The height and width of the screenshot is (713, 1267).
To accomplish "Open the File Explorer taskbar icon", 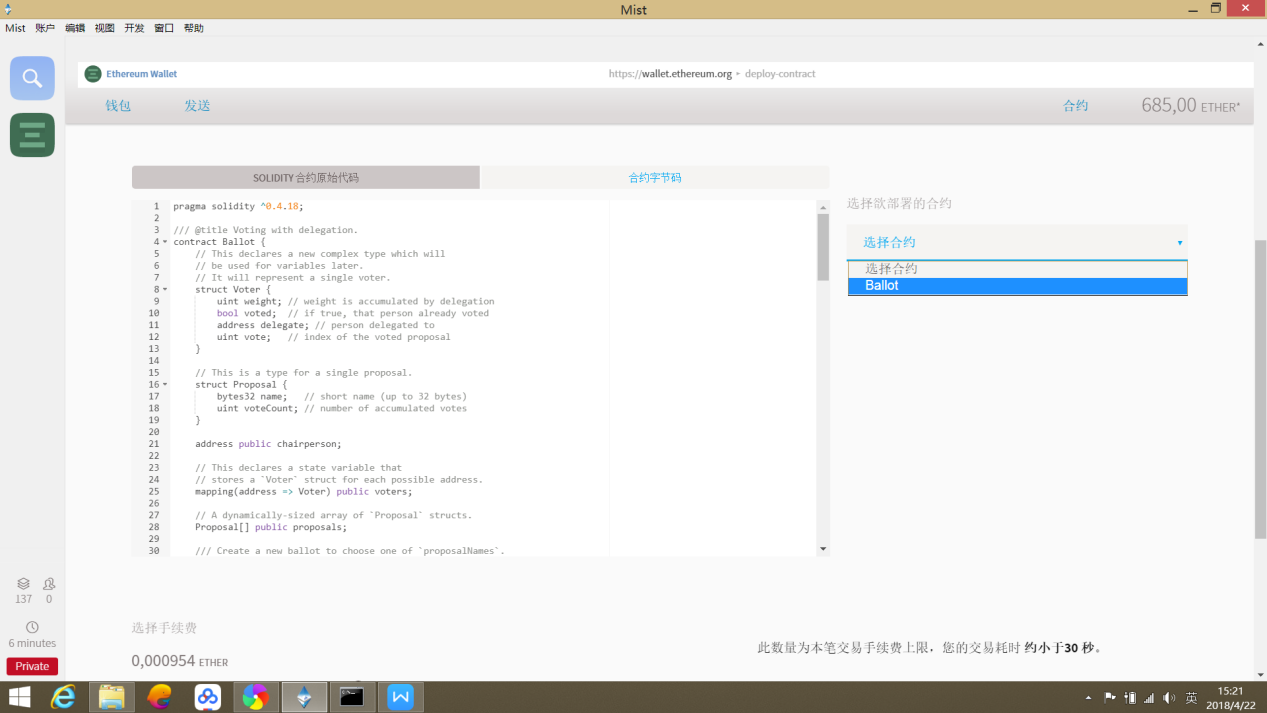I will click(112, 696).
